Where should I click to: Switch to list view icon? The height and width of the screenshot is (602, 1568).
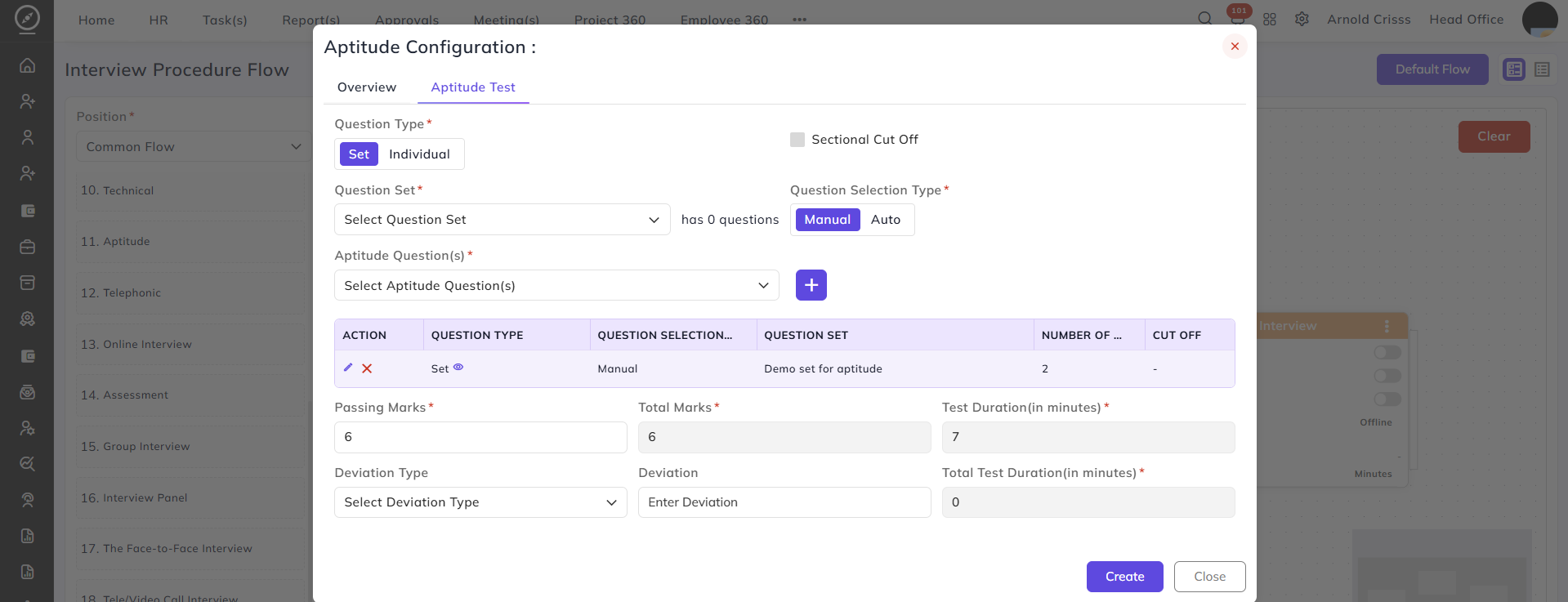tap(1542, 69)
